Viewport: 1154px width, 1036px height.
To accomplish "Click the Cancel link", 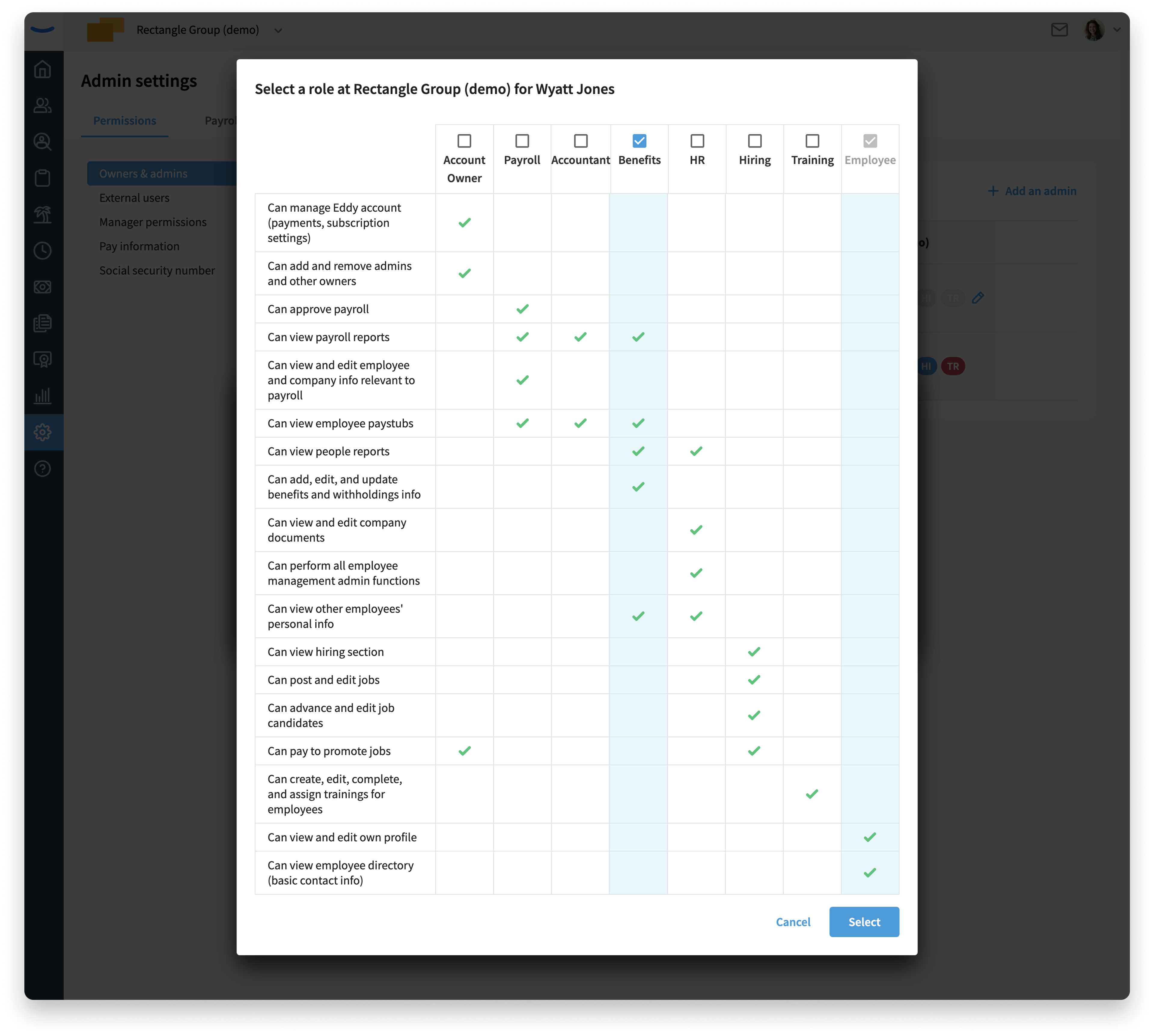I will (x=793, y=921).
